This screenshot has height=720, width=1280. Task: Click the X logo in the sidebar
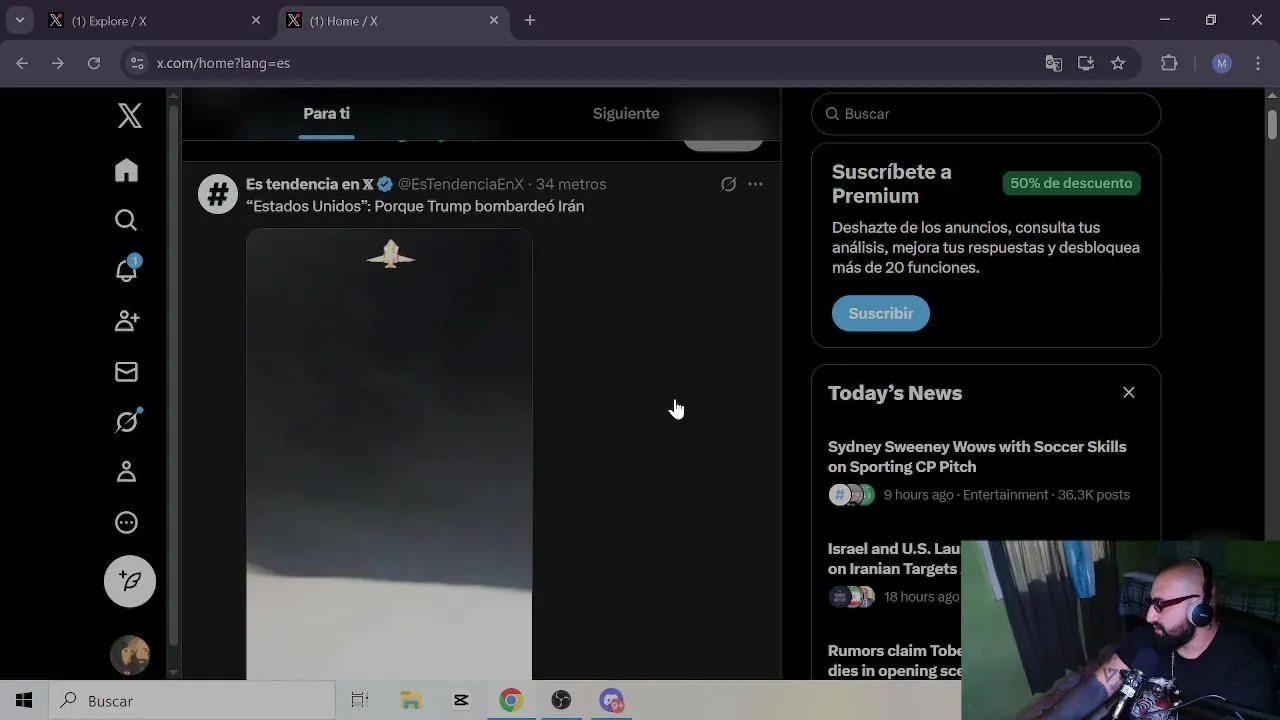pos(130,115)
